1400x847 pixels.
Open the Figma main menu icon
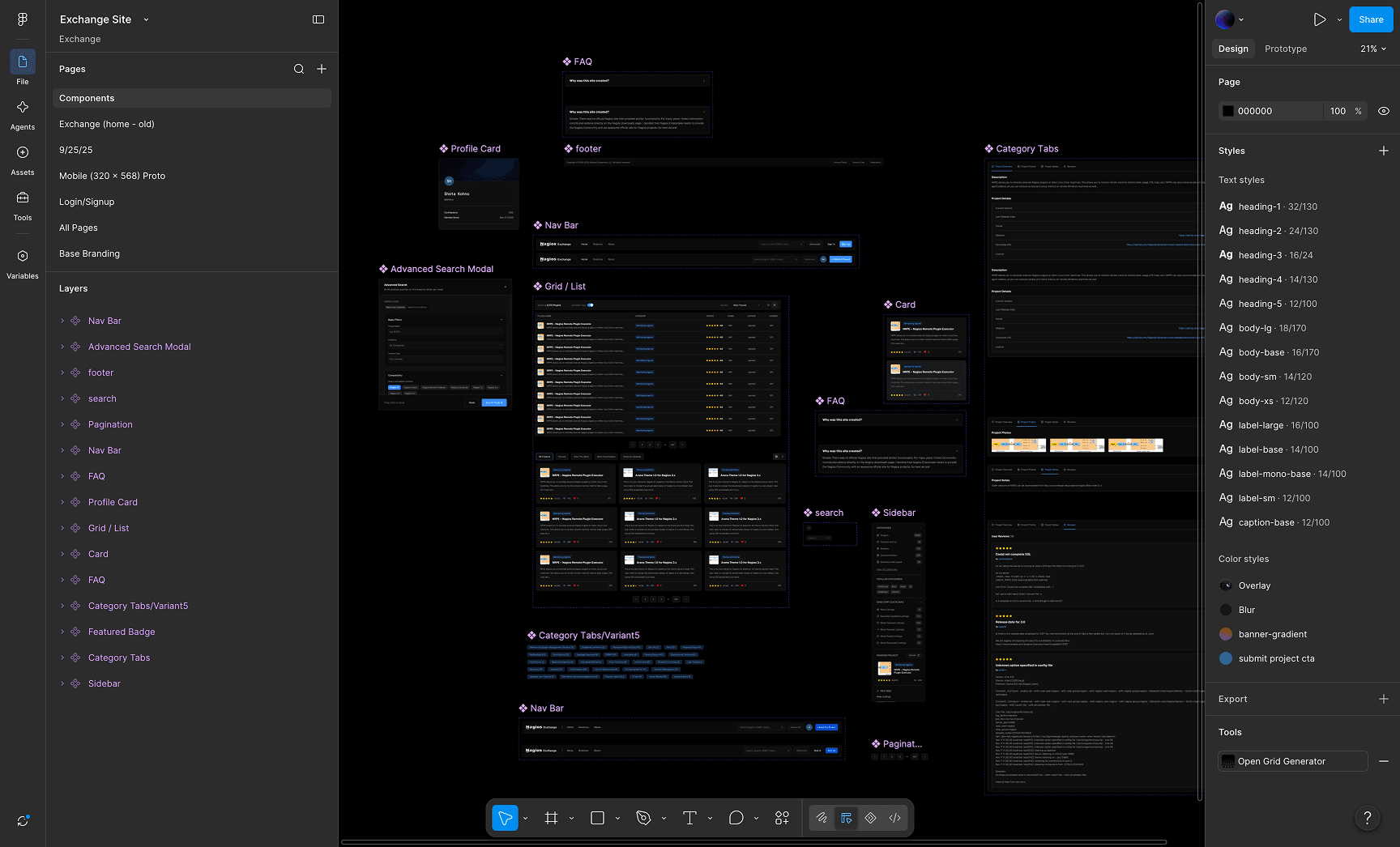[23, 19]
